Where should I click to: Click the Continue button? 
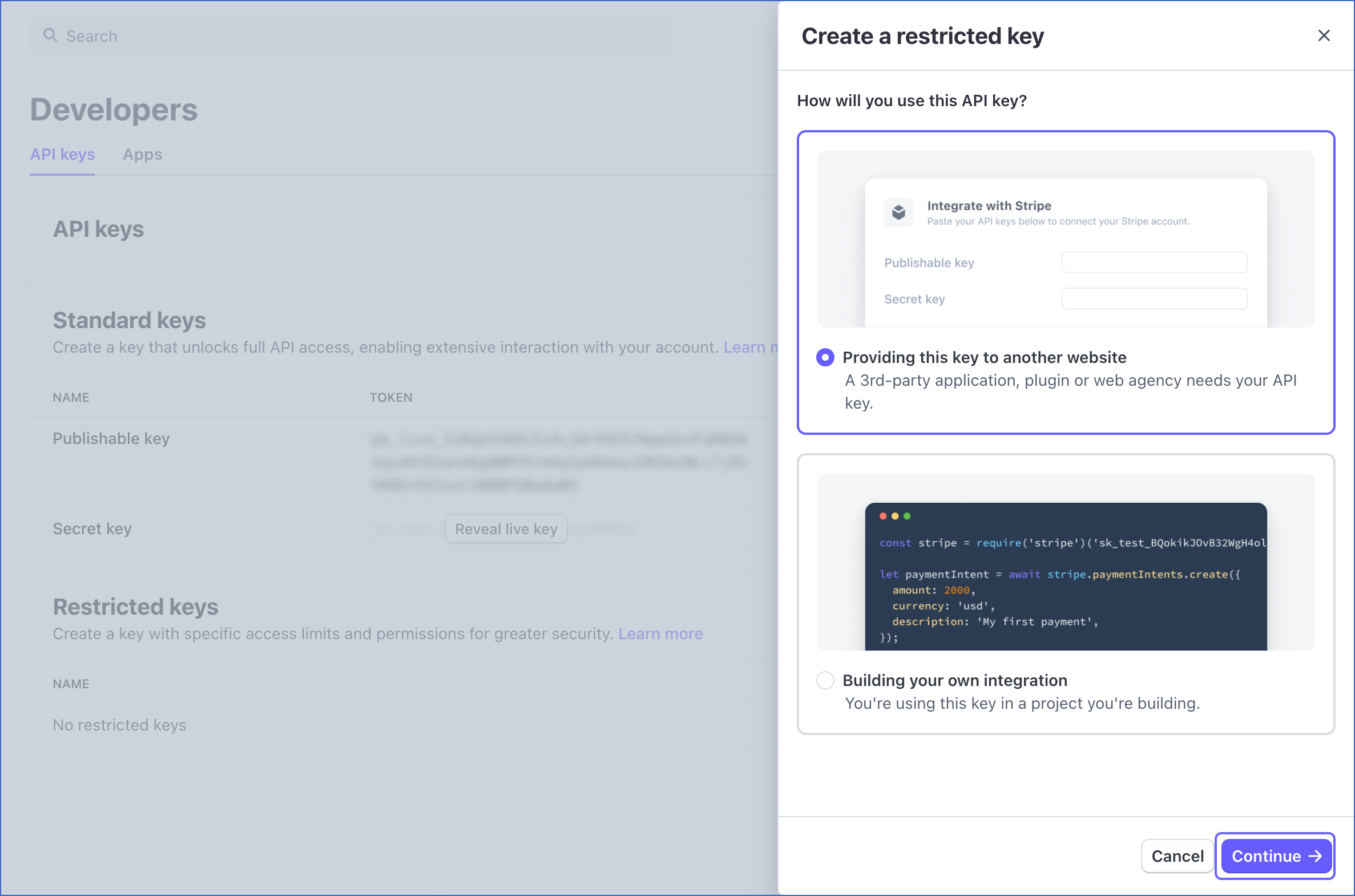[1276, 855]
